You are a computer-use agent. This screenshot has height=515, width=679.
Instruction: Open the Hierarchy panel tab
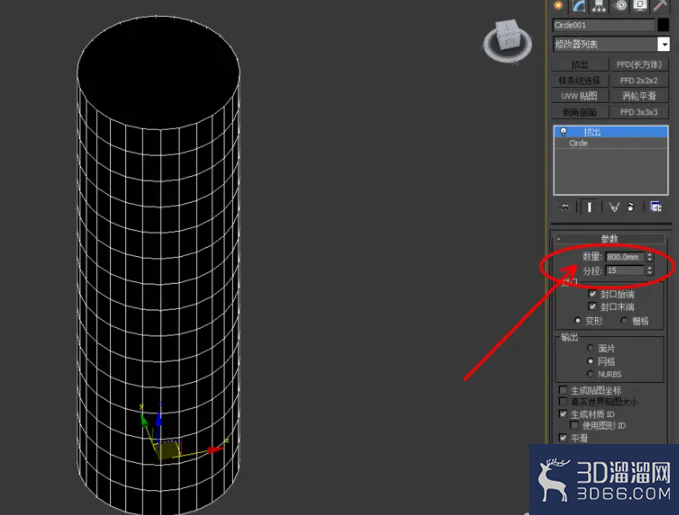[x=599, y=5]
